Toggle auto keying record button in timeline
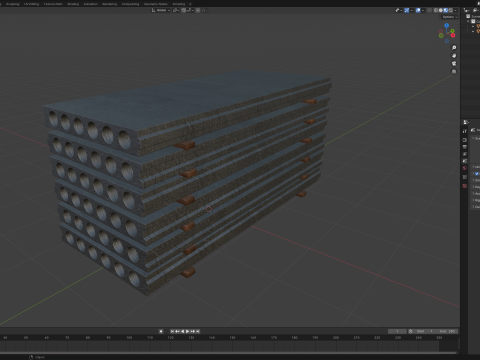Image resolution: width=480 pixels, height=360 pixels. click(161, 331)
